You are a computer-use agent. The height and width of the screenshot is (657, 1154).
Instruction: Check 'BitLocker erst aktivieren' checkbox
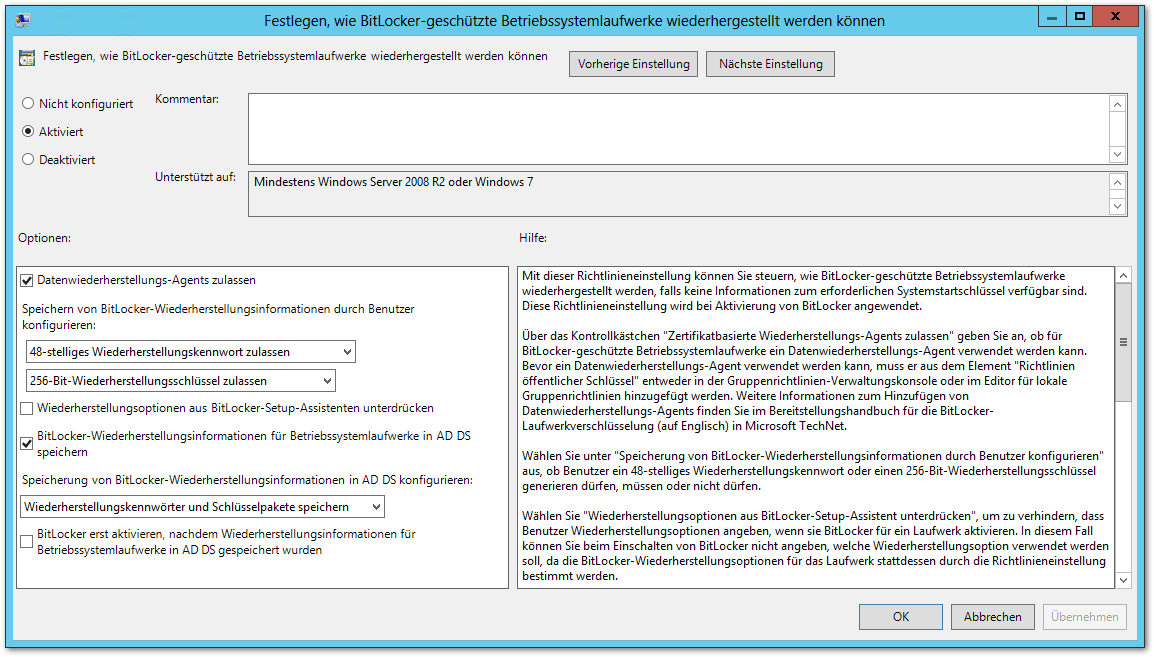tap(27, 541)
